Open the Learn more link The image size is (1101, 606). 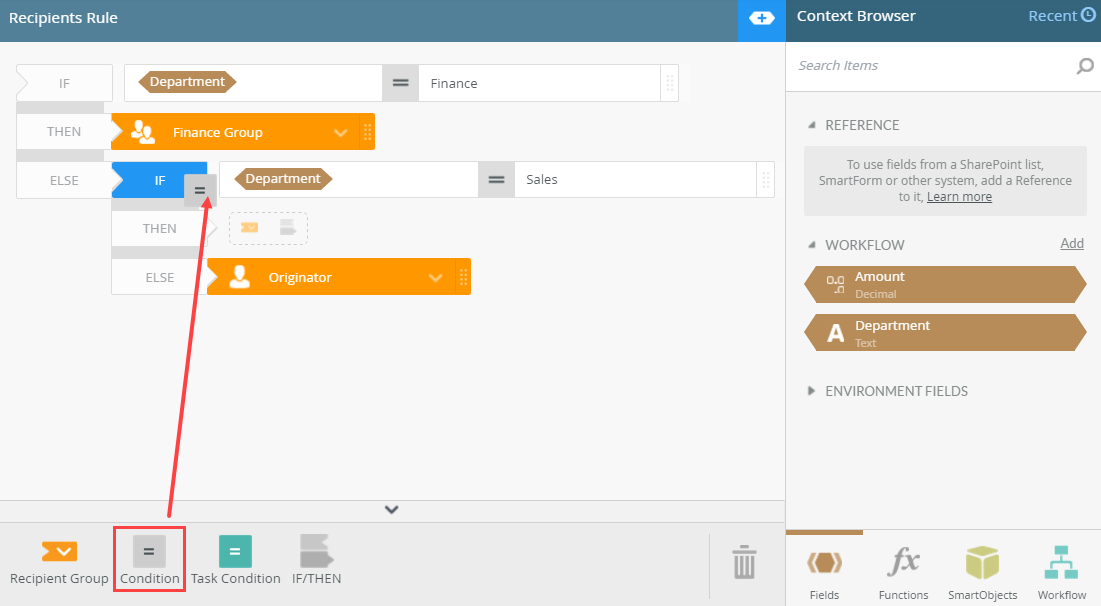point(959,197)
